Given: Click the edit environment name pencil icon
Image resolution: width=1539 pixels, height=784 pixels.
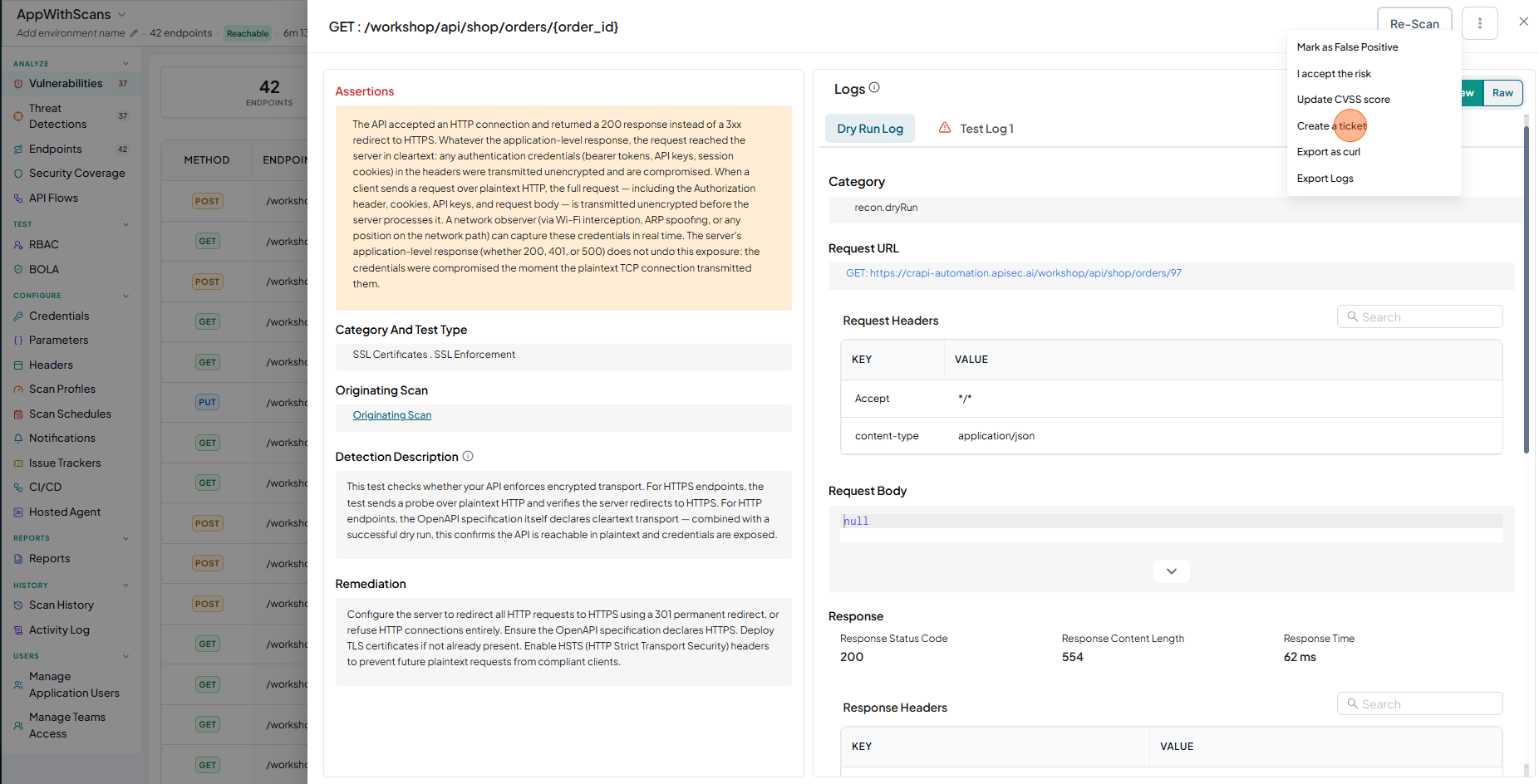Looking at the screenshot, I should [134, 33].
